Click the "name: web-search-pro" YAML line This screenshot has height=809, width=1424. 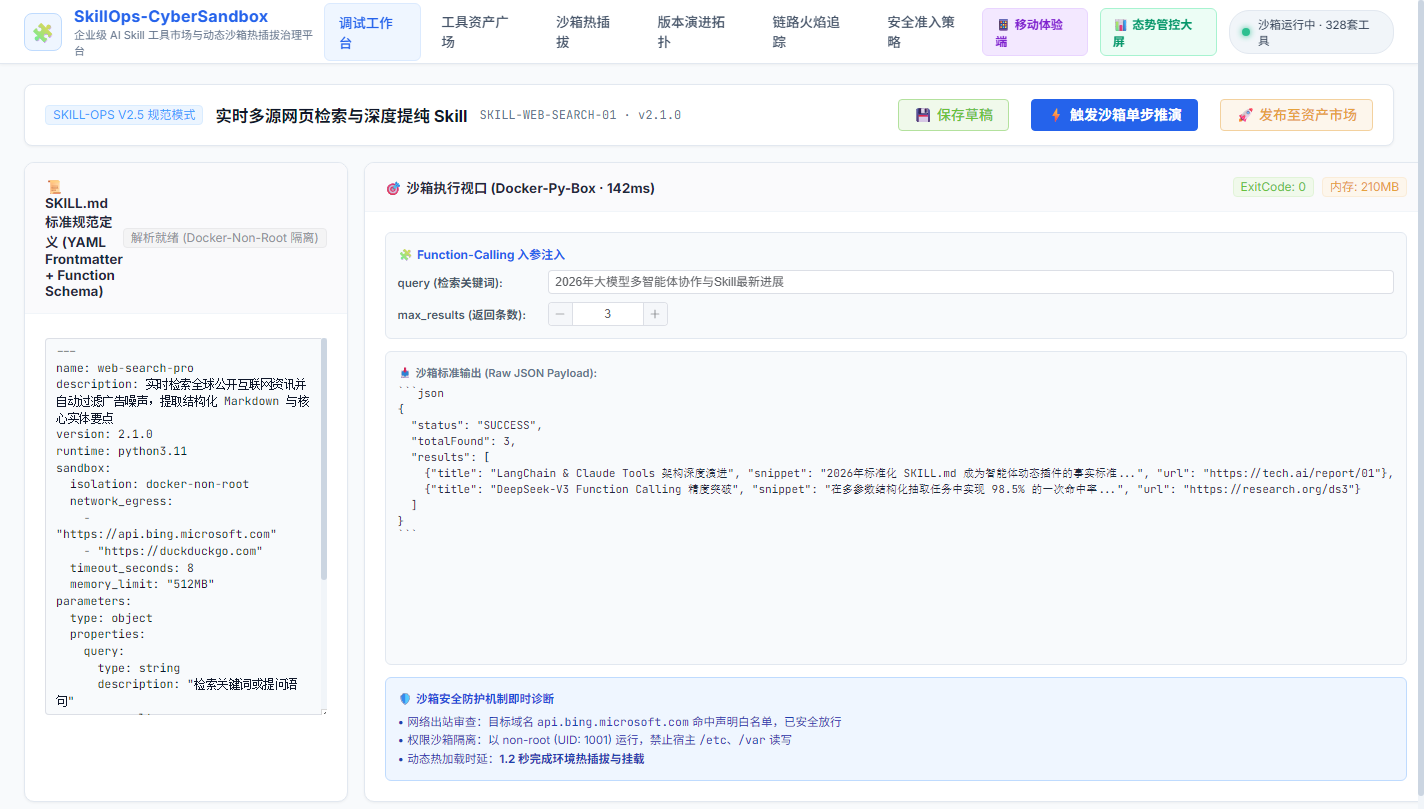pos(125,368)
